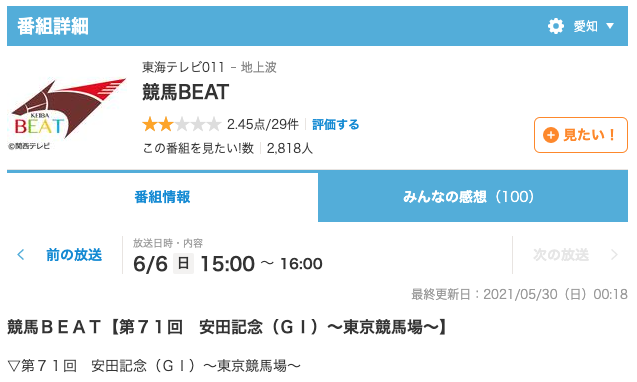
Task: Rate with the fourth star
Action: (x=197, y=124)
